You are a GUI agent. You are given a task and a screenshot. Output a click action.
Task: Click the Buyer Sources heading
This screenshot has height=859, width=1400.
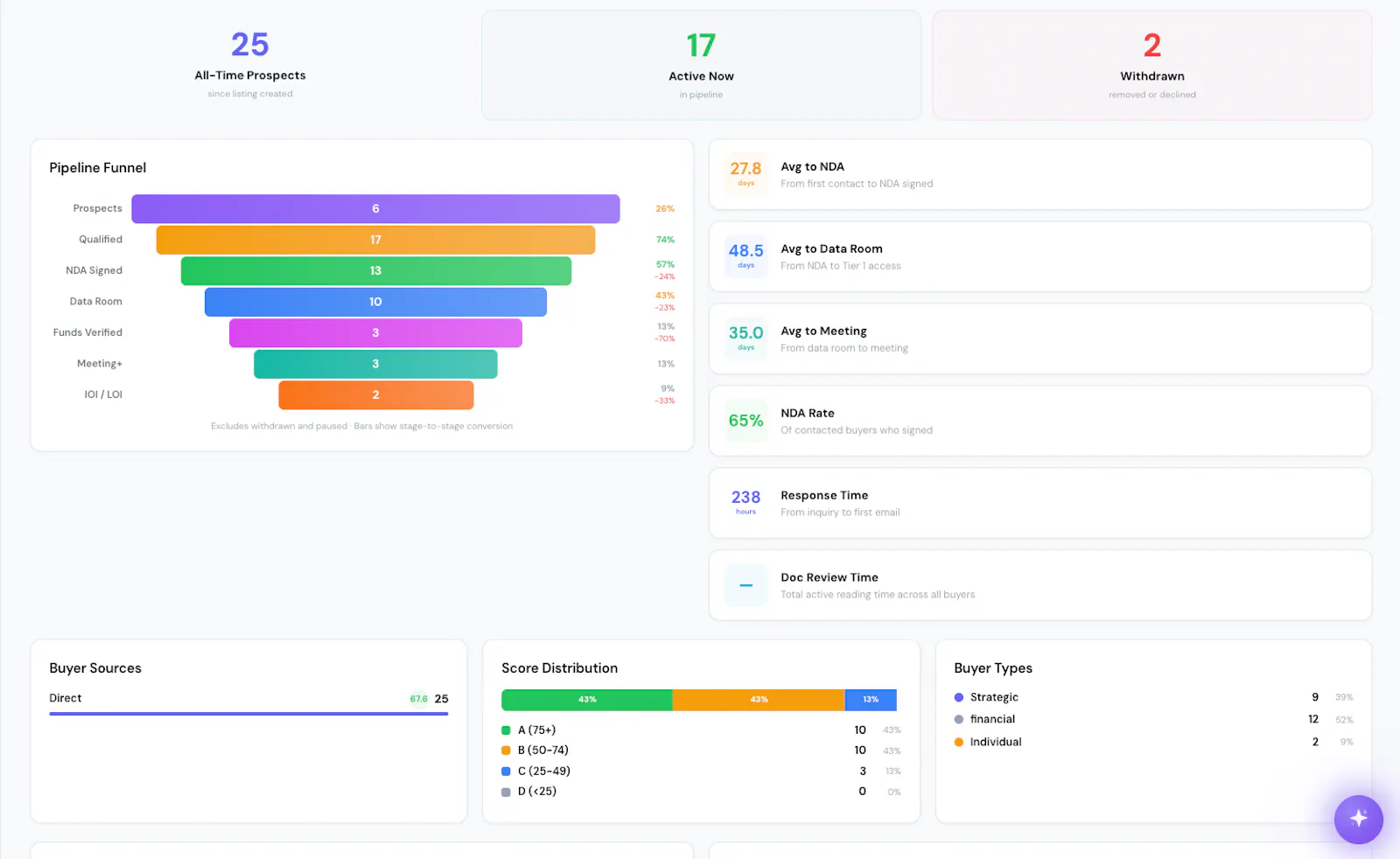pyautogui.click(x=95, y=668)
